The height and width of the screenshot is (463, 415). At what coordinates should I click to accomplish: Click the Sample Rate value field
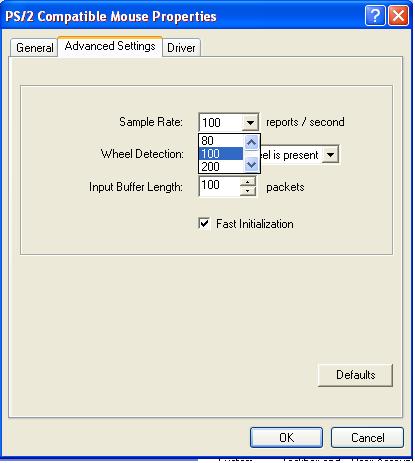221,123
